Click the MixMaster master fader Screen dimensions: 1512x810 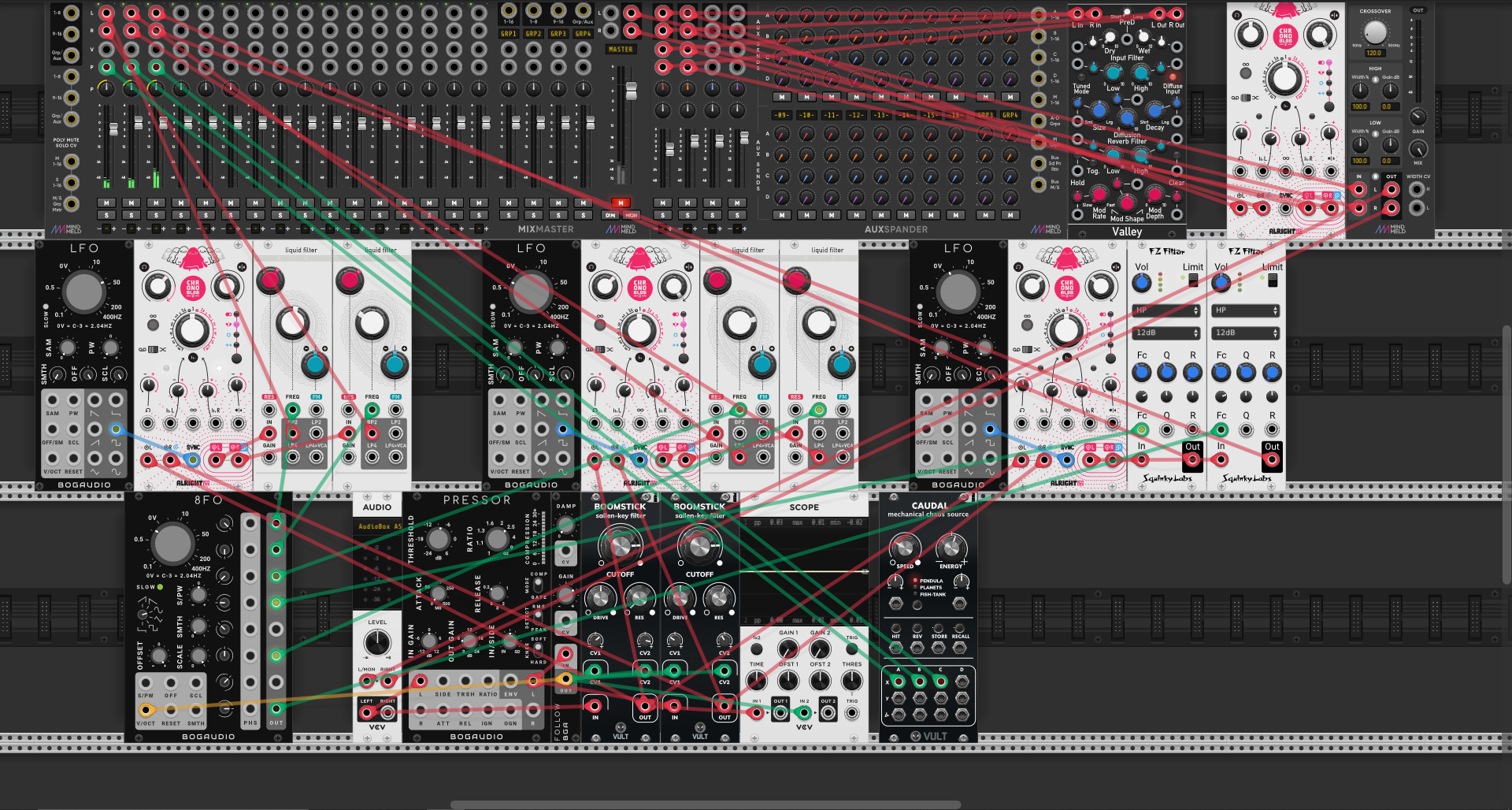630,91
